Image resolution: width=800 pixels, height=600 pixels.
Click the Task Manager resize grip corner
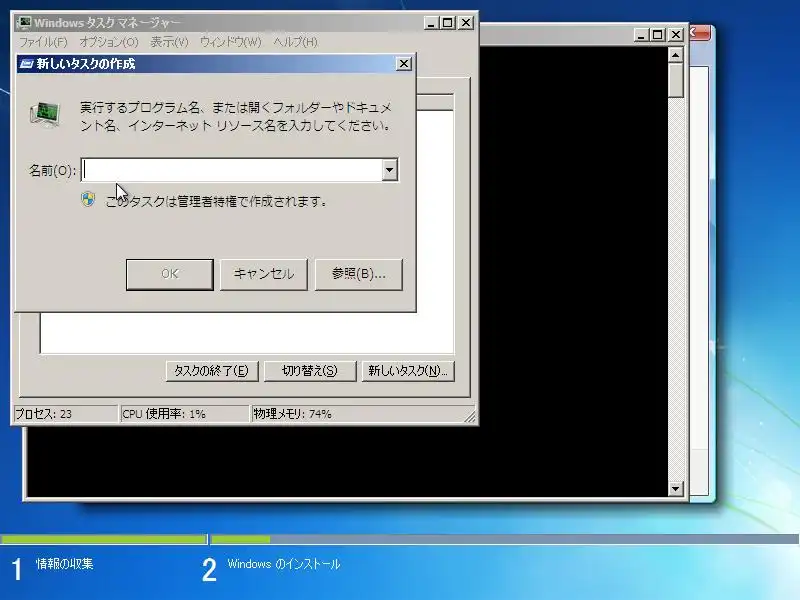pyautogui.click(x=470, y=416)
